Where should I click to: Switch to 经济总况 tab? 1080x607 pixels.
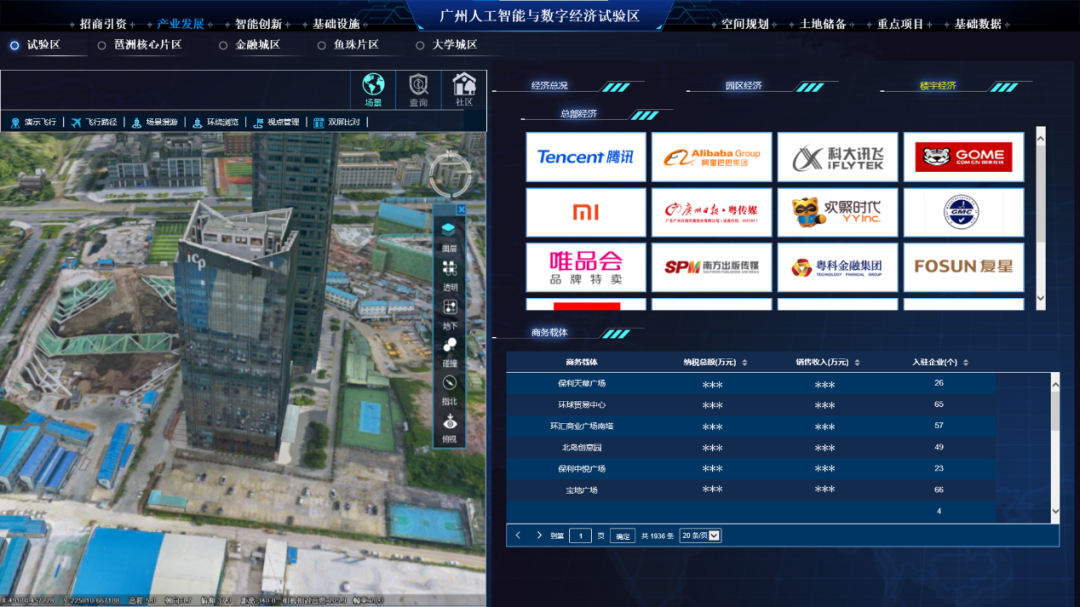550,86
